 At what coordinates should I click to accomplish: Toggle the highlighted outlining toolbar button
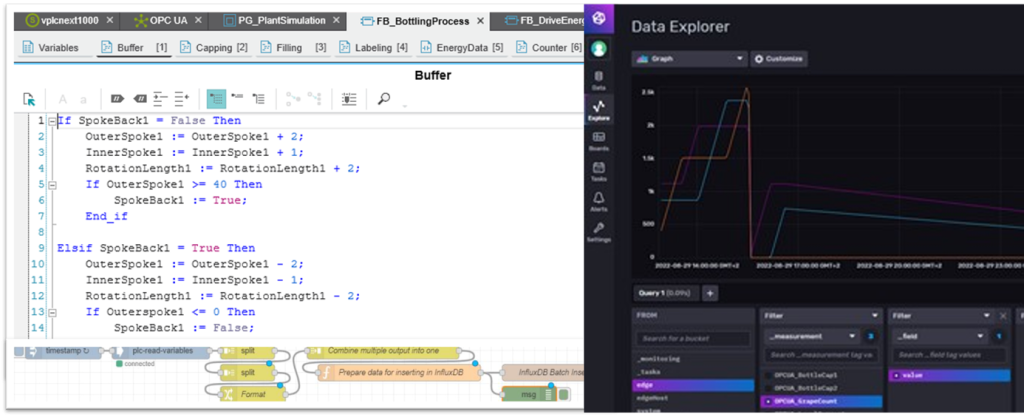(x=216, y=99)
